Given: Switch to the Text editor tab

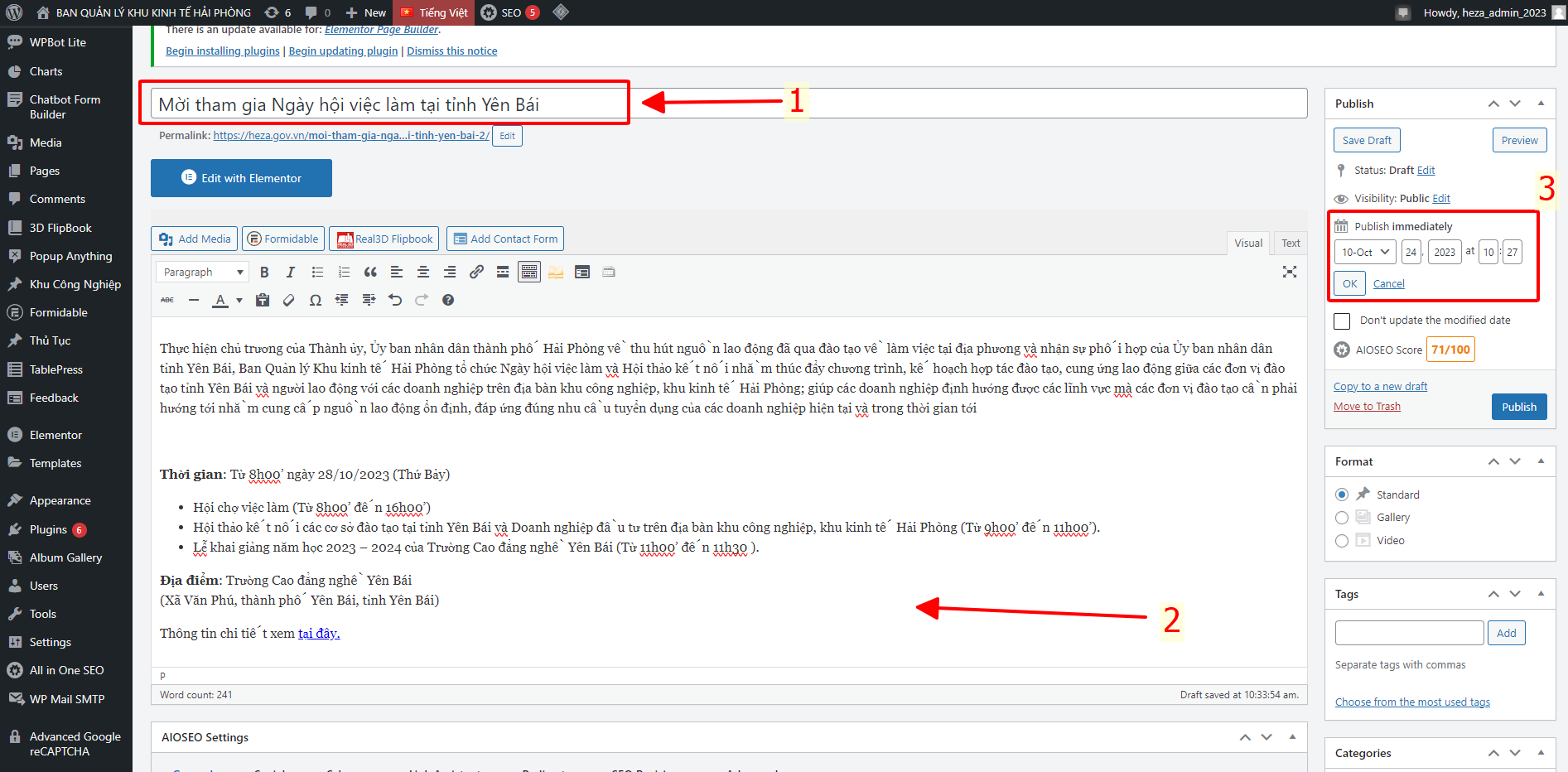Looking at the screenshot, I should coord(1290,244).
